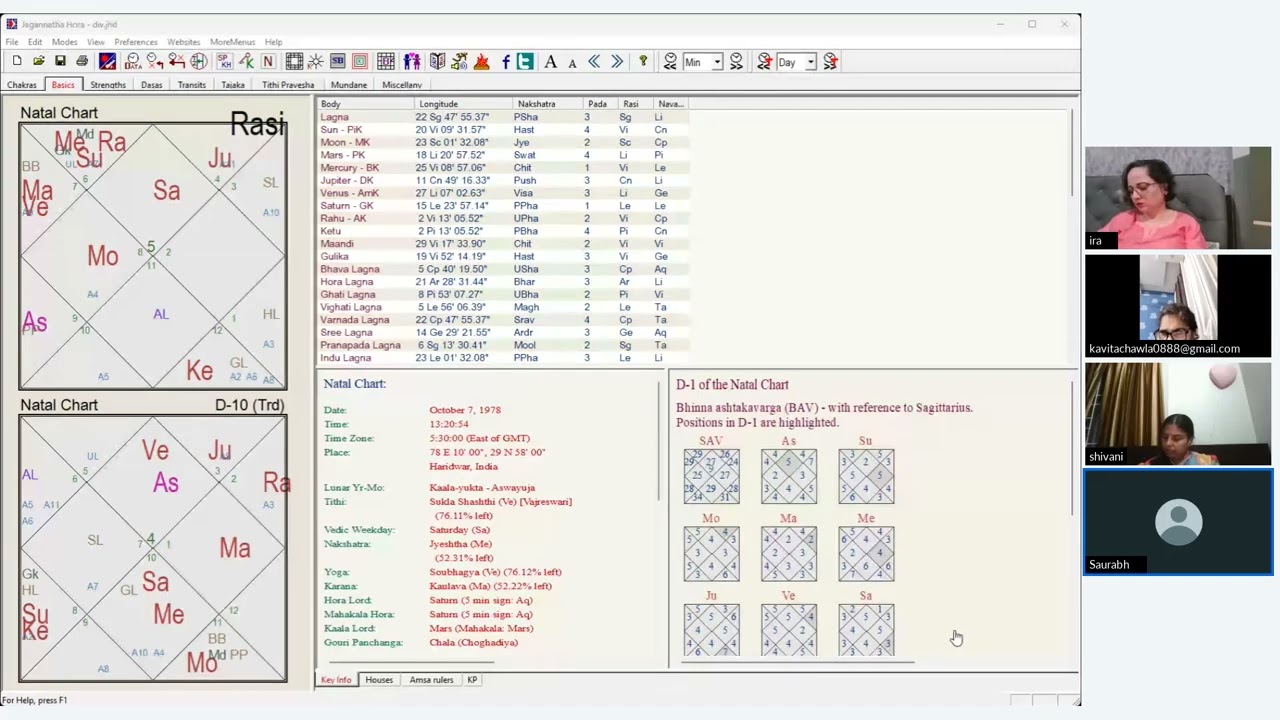Select the Houses bottom tab

click(379, 680)
